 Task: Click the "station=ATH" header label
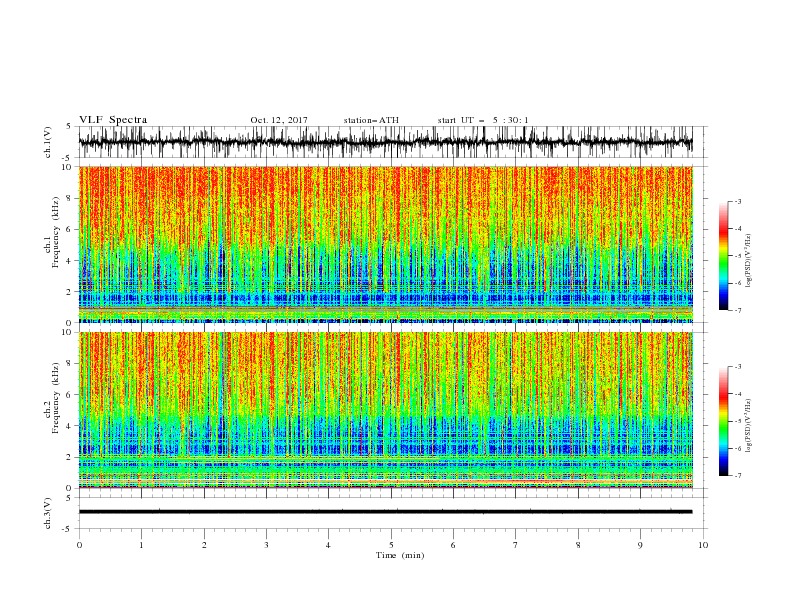coord(371,120)
